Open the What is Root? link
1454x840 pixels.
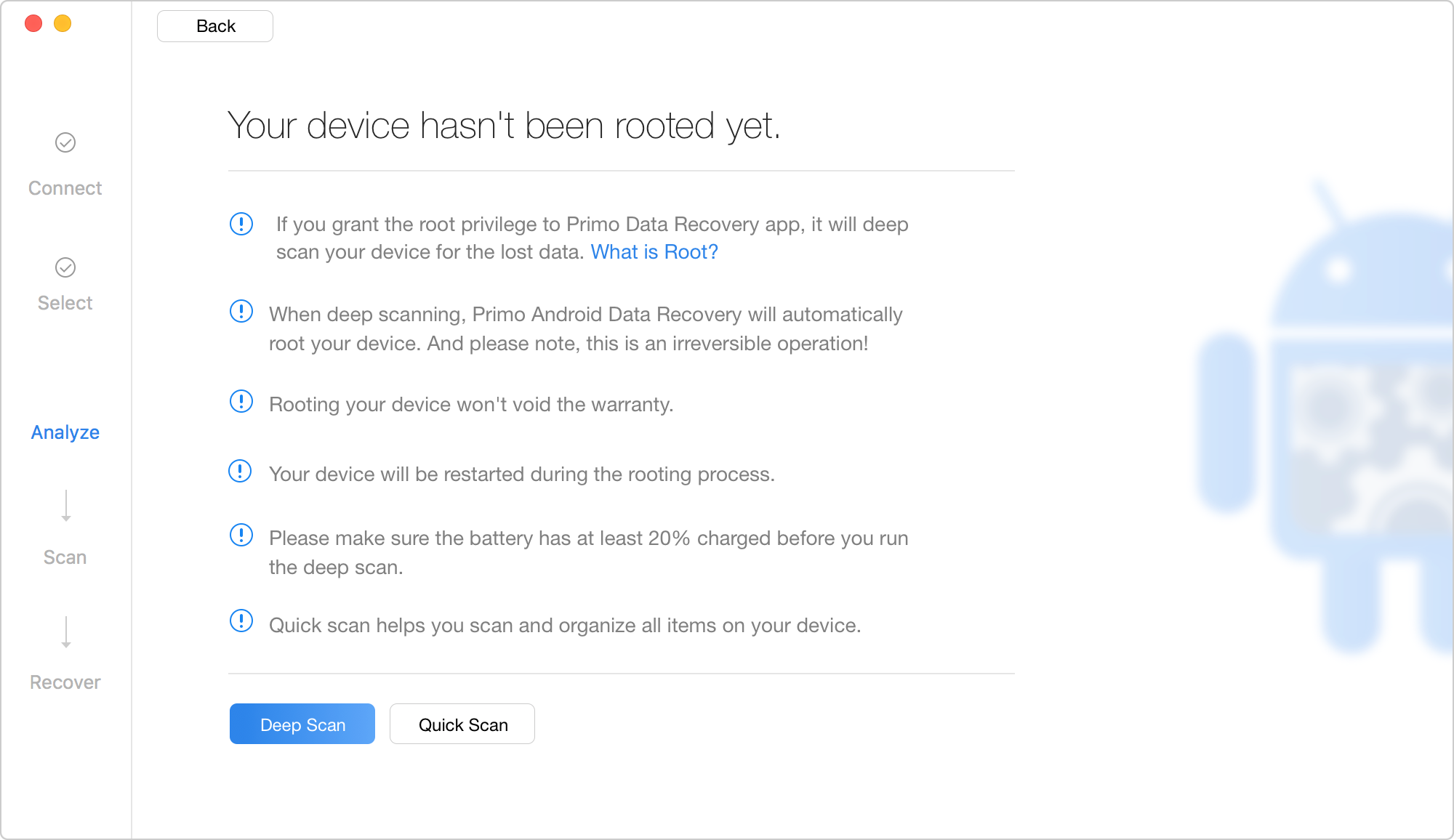pyautogui.click(x=654, y=252)
